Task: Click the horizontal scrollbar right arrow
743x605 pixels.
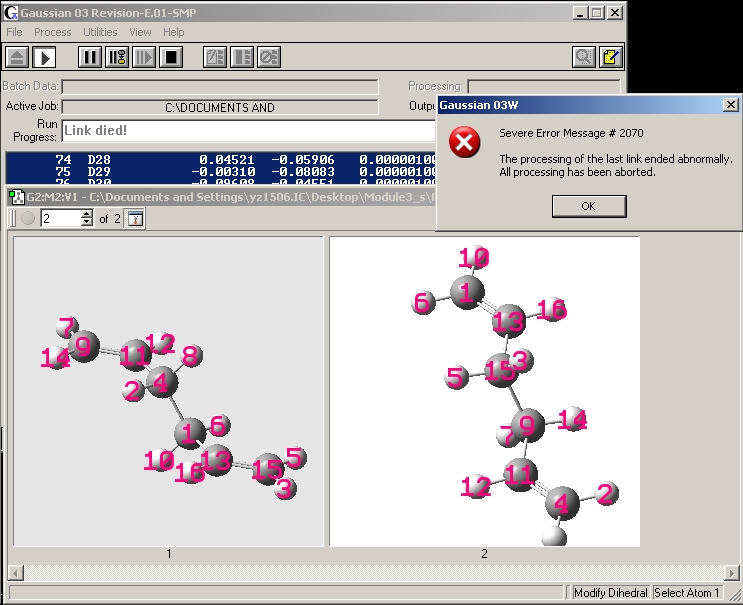Action: click(x=731, y=573)
